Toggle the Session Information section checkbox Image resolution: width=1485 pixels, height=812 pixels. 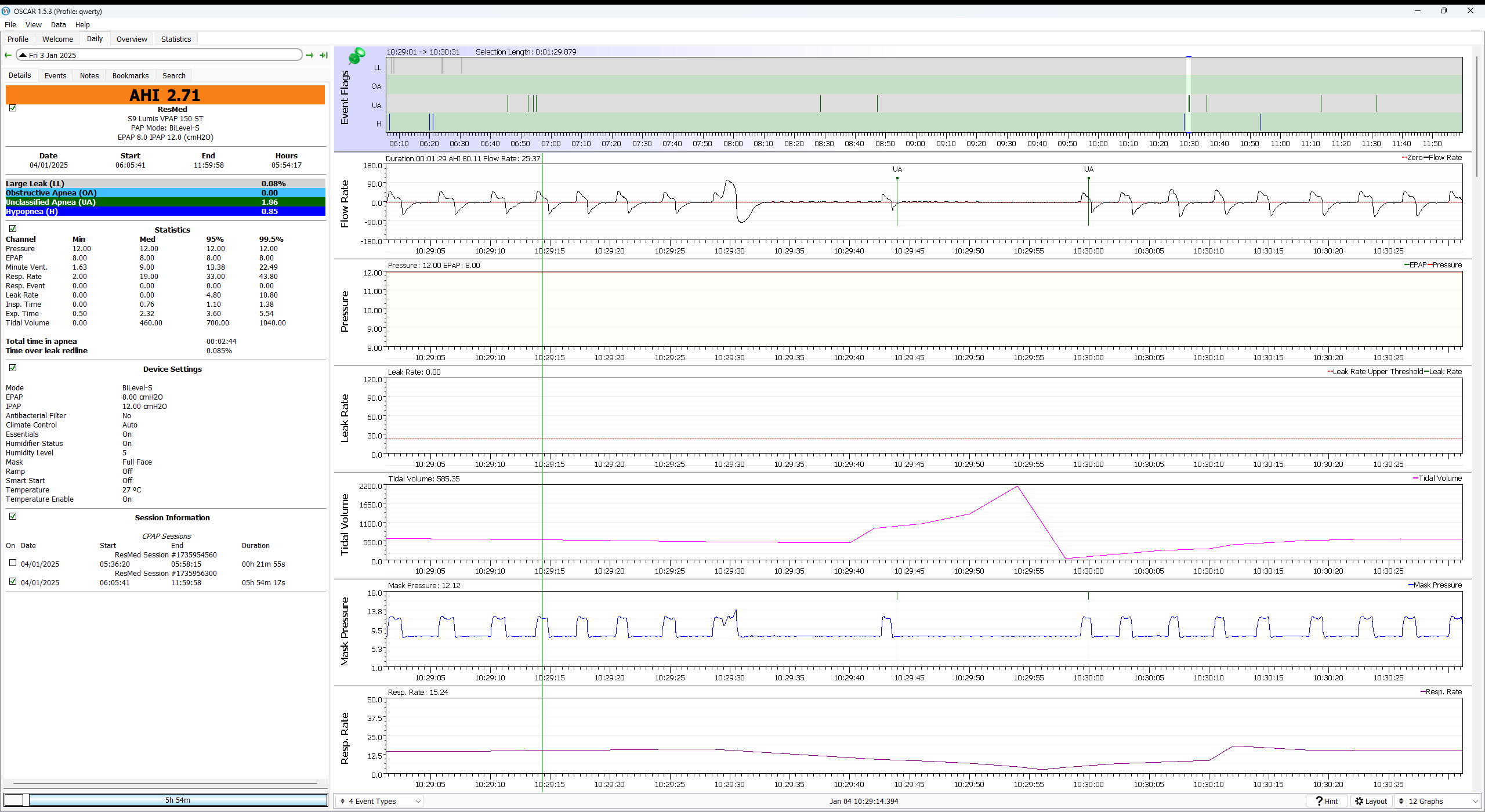[13, 516]
